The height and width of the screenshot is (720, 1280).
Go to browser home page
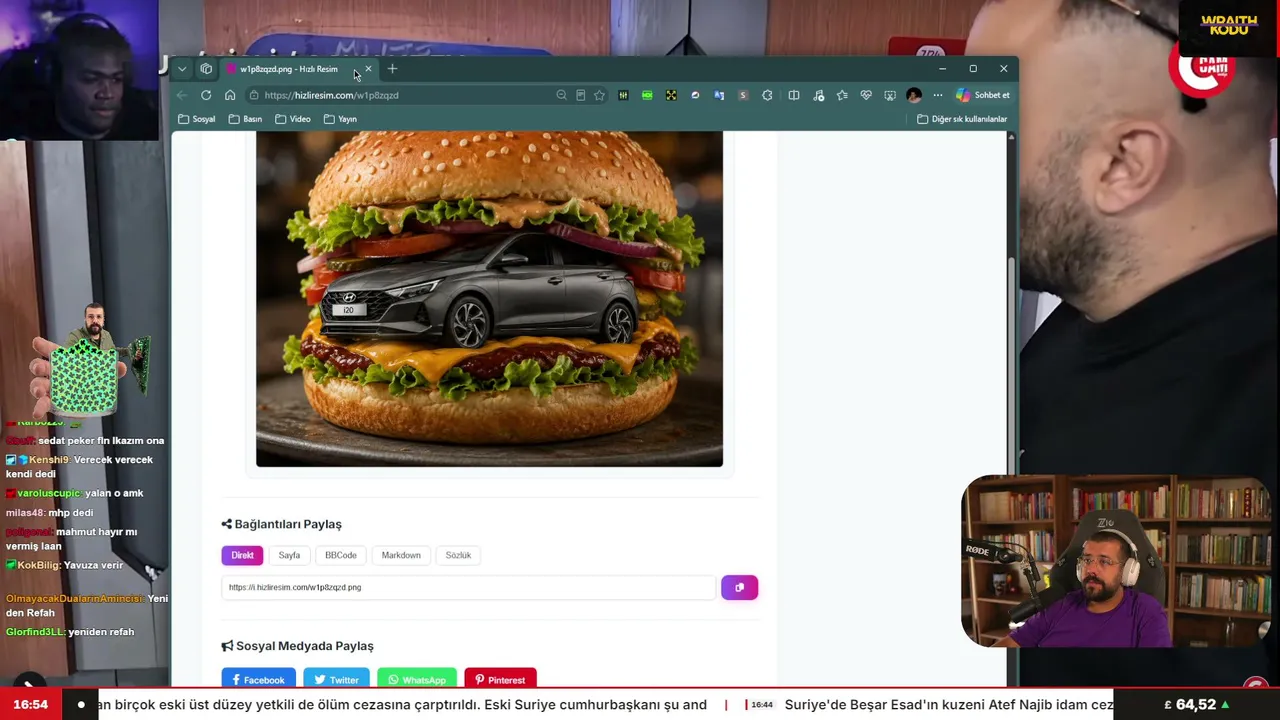(230, 95)
